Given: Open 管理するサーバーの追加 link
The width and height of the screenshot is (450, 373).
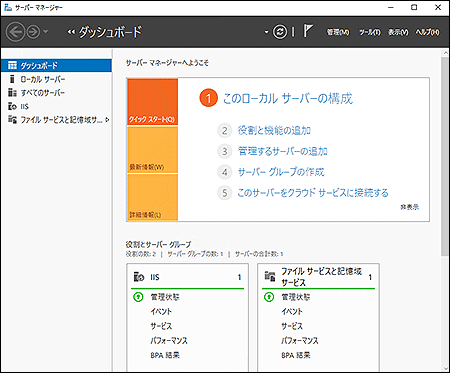Looking at the screenshot, I should 282,151.
